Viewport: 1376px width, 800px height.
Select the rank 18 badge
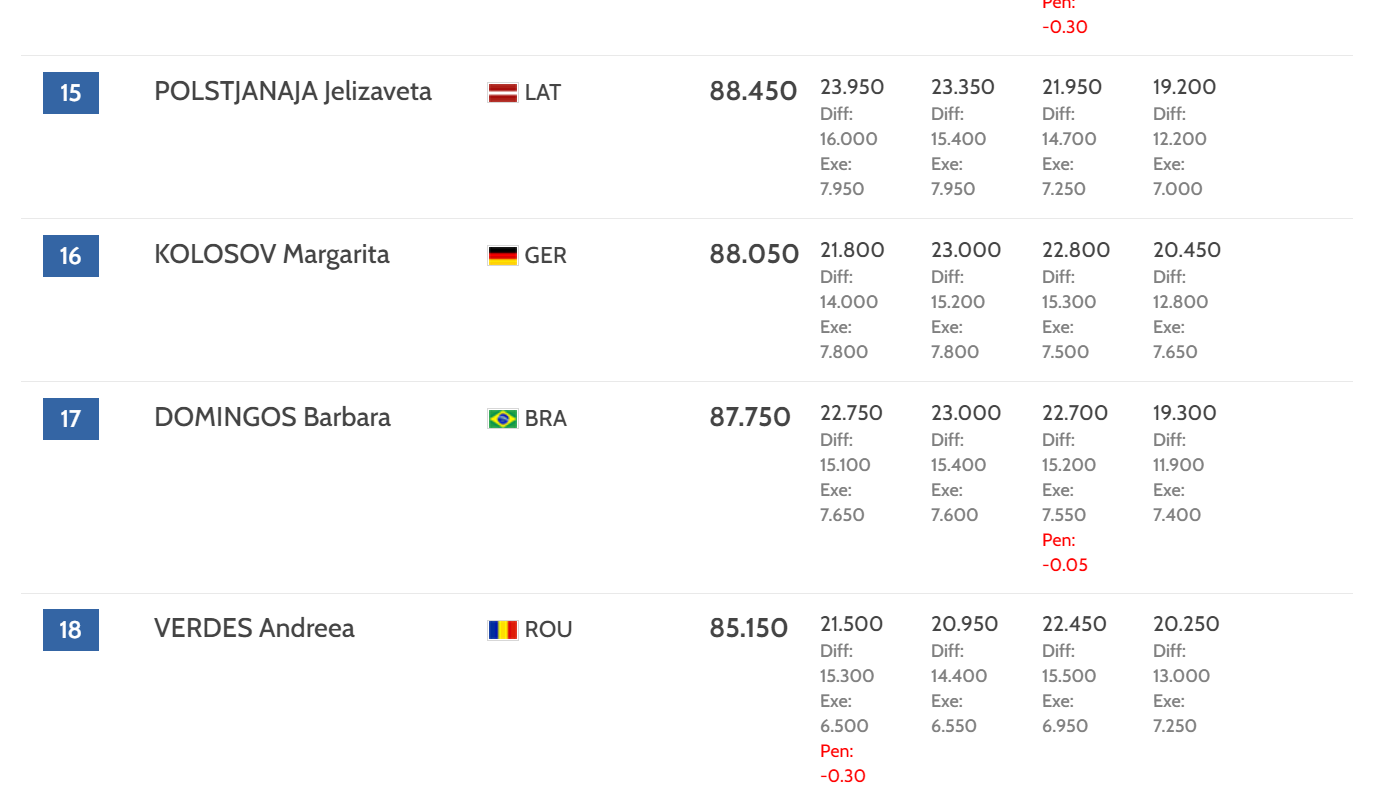[71, 630]
